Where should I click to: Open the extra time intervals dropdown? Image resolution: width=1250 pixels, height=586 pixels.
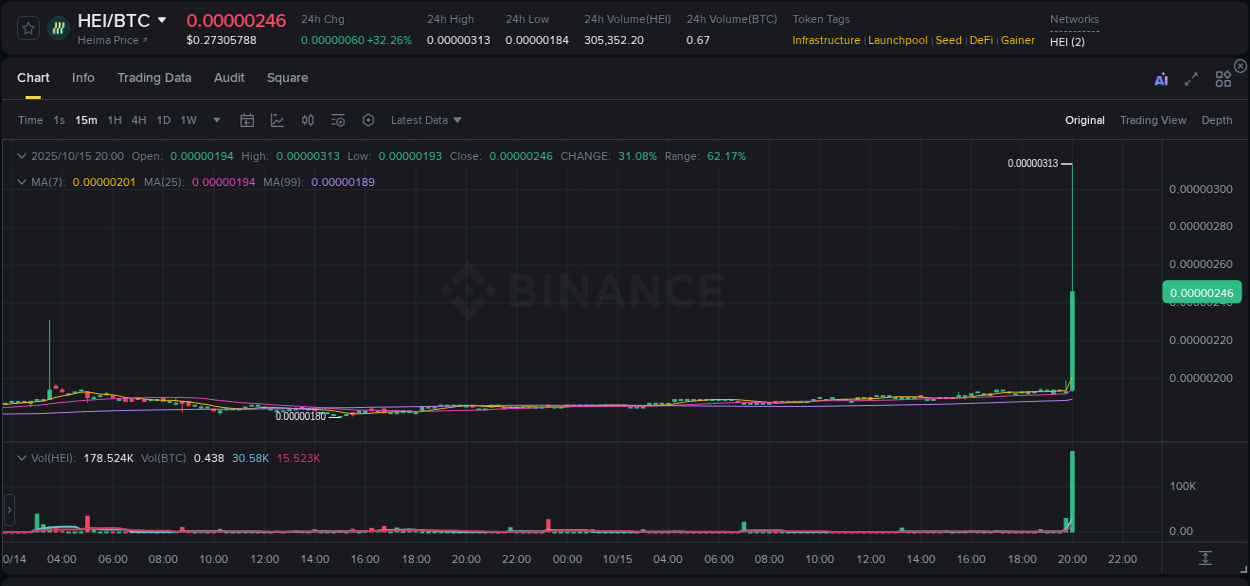click(x=215, y=120)
